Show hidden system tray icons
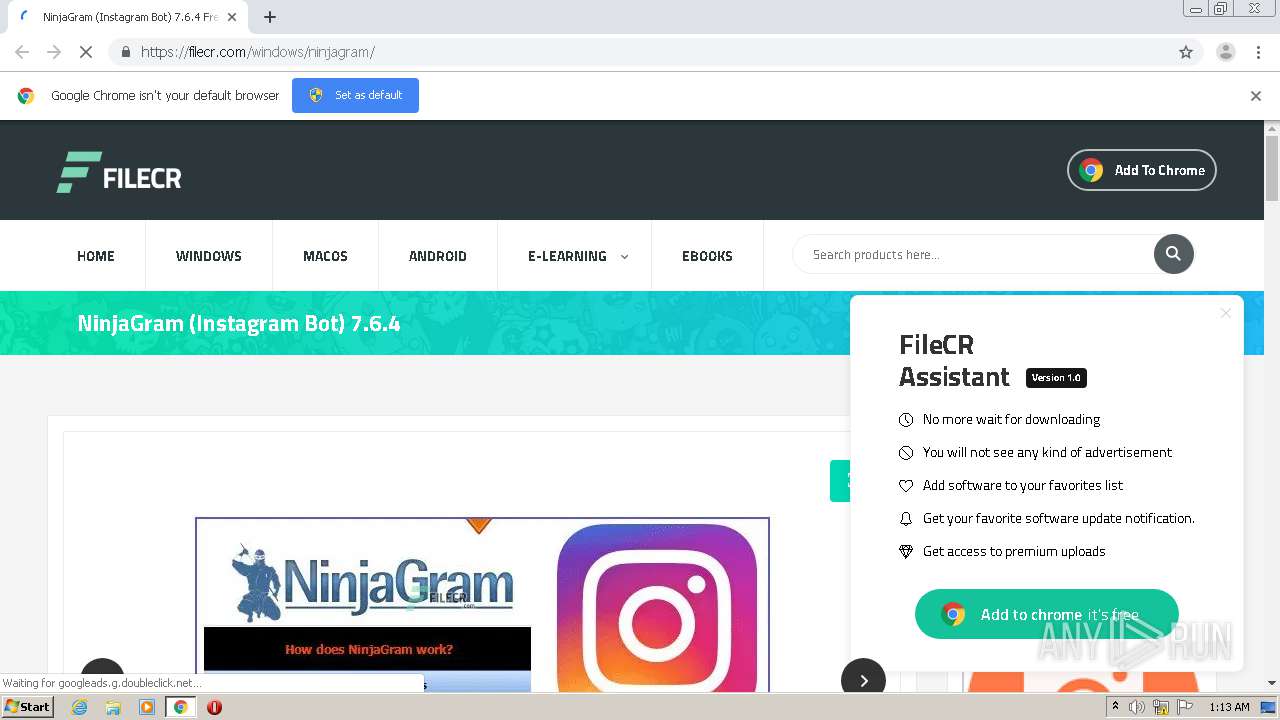The height and width of the screenshot is (720, 1280). [1116, 707]
